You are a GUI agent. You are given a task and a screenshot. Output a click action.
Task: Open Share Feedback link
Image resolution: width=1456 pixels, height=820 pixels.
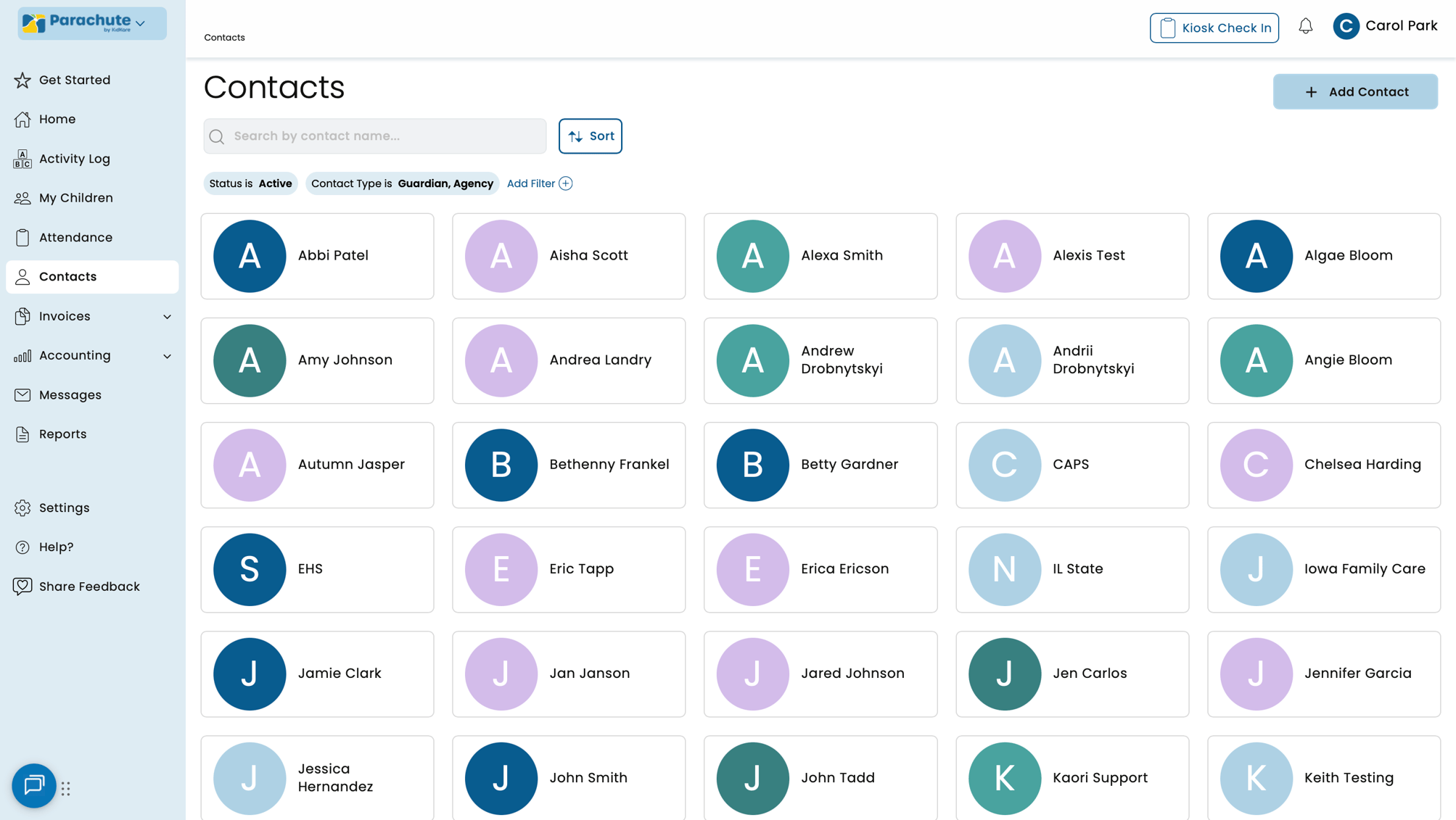92,586
